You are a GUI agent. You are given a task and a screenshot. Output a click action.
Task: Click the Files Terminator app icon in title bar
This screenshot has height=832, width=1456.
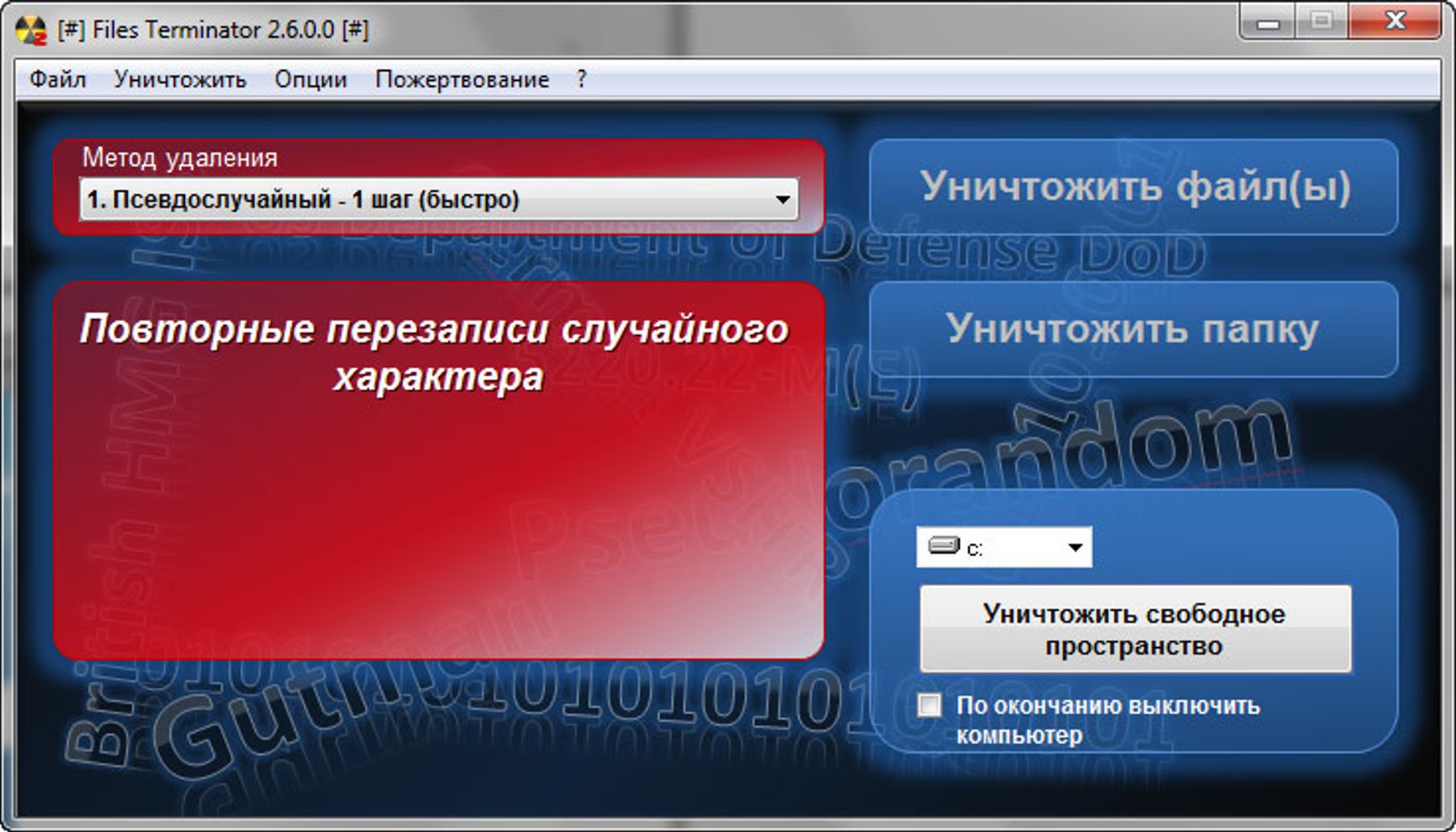[x=31, y=31]
